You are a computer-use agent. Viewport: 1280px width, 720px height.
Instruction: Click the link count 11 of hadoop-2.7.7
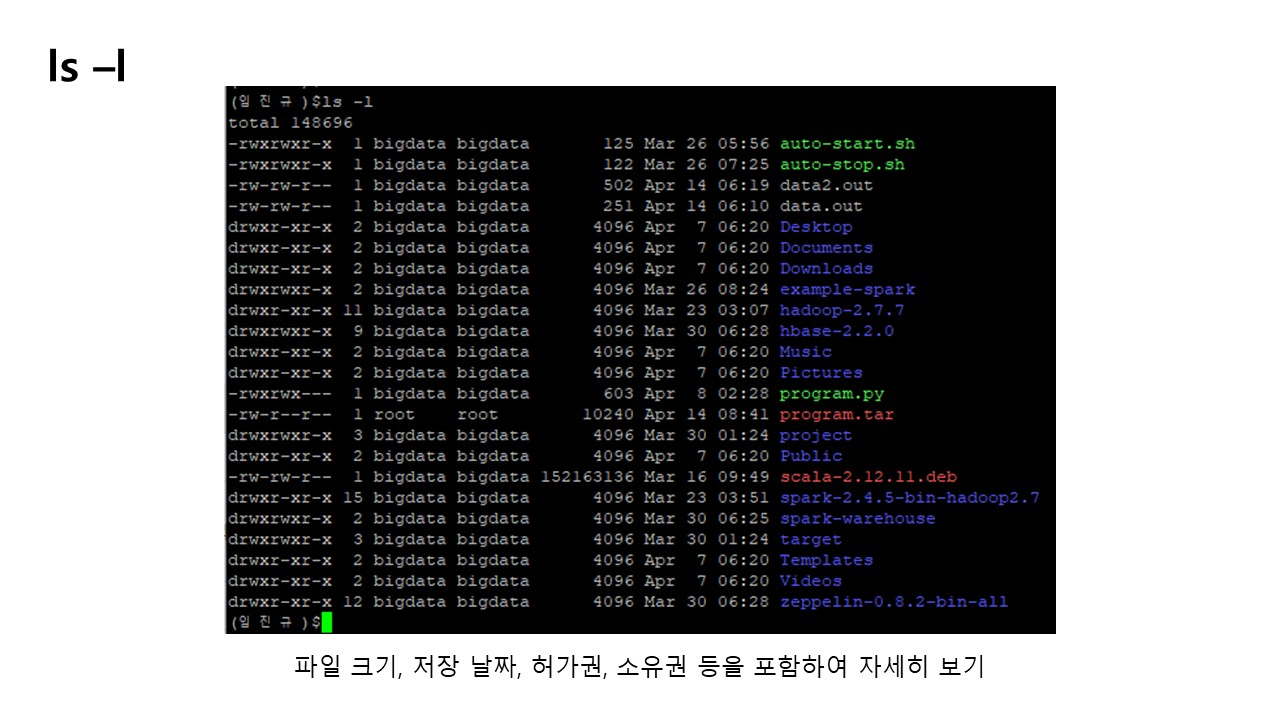pyautogui.click(x=353, y=311)
